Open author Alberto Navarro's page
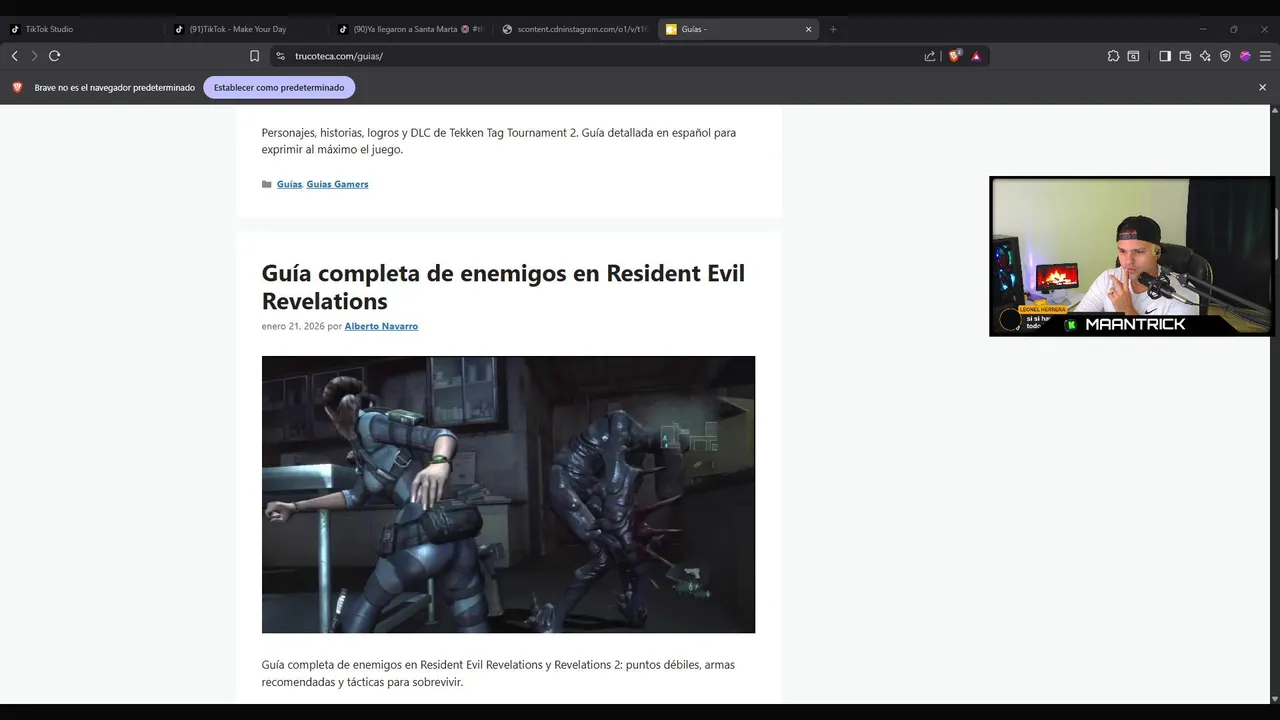Viewport: 1280px width, 720px height. click(x=381, y=326)
